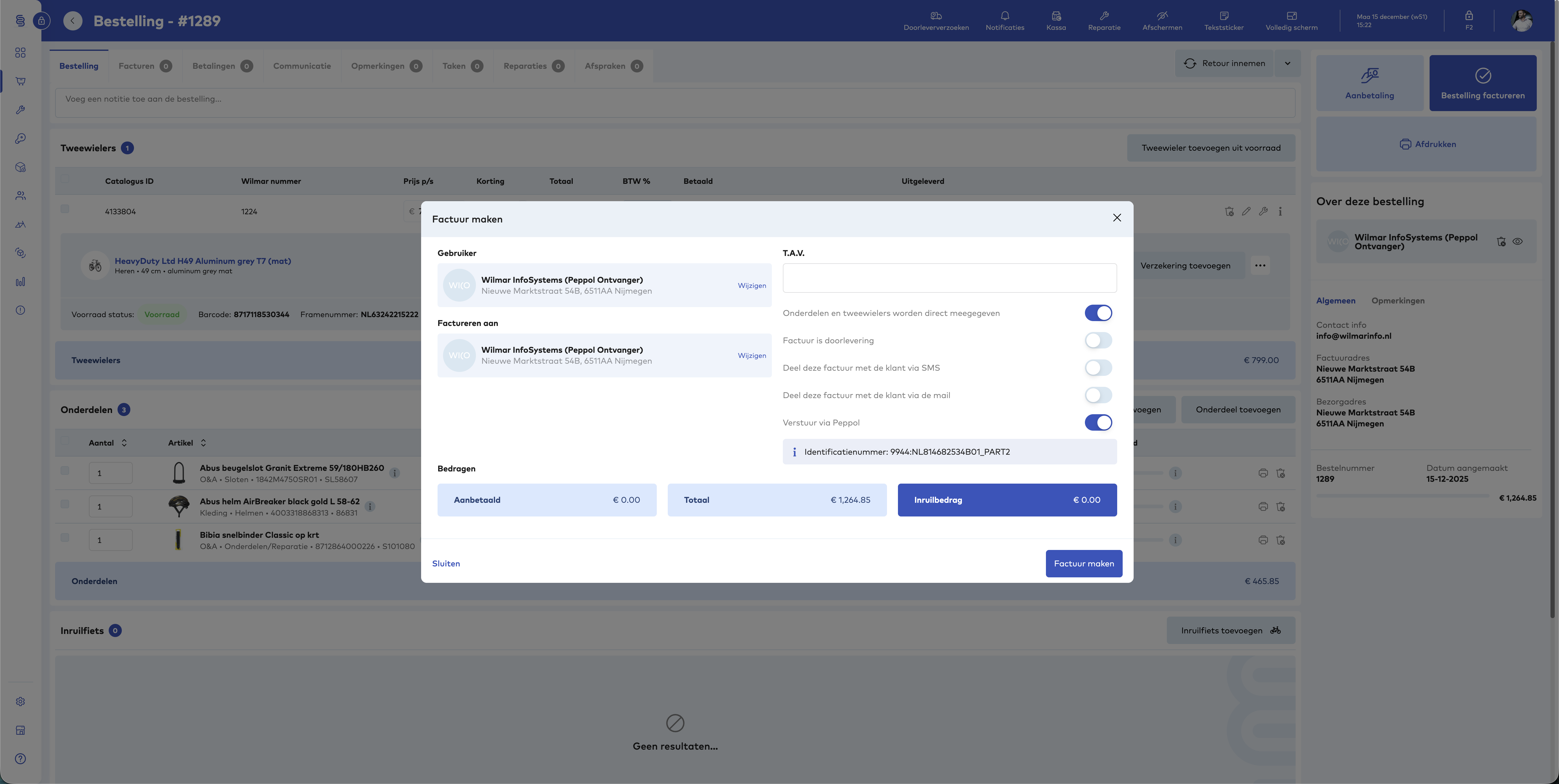Enable share invoice via SMS toggle

click(1098, 368)
